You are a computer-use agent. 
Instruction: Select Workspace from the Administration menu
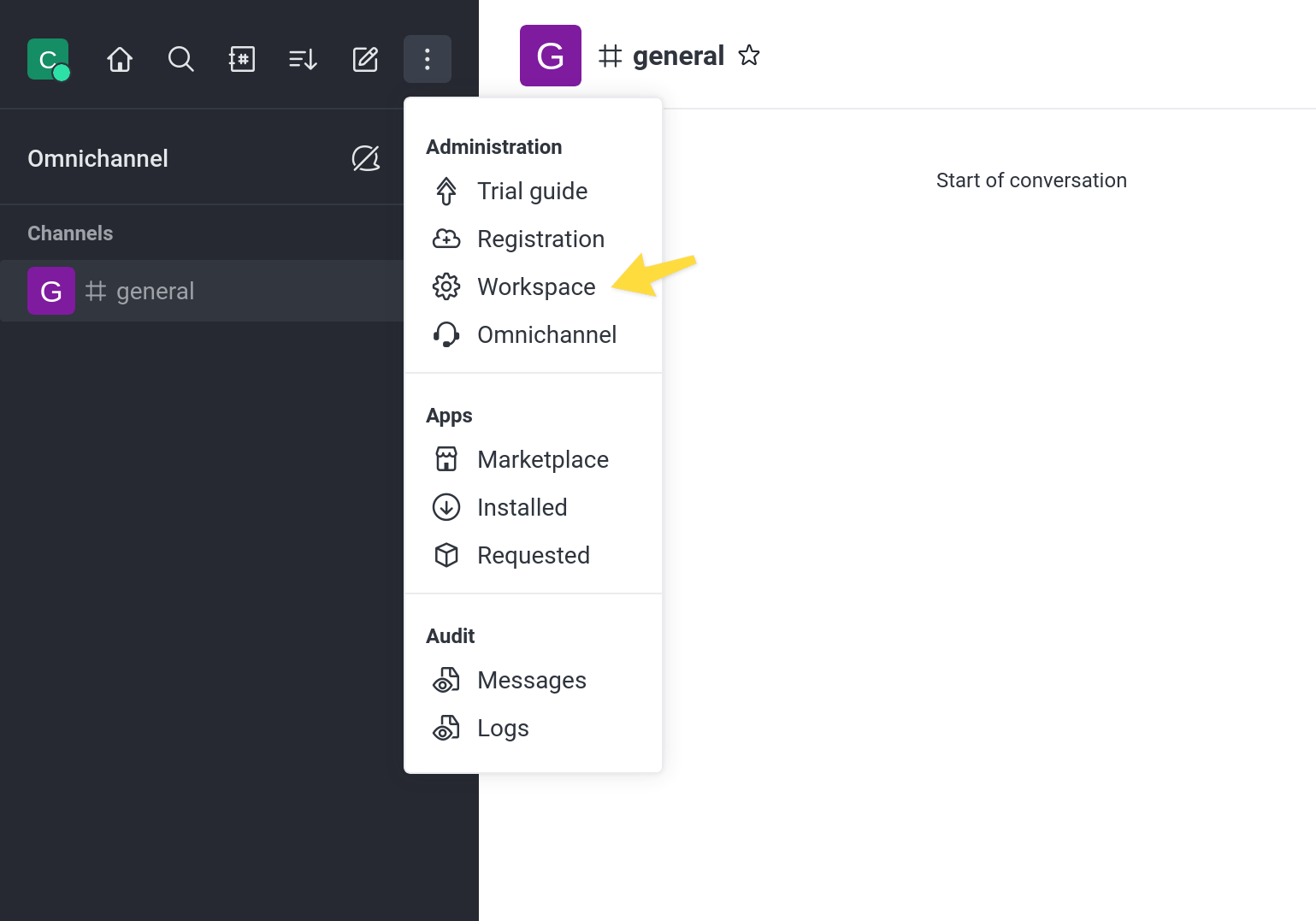[x=536, y=286]
